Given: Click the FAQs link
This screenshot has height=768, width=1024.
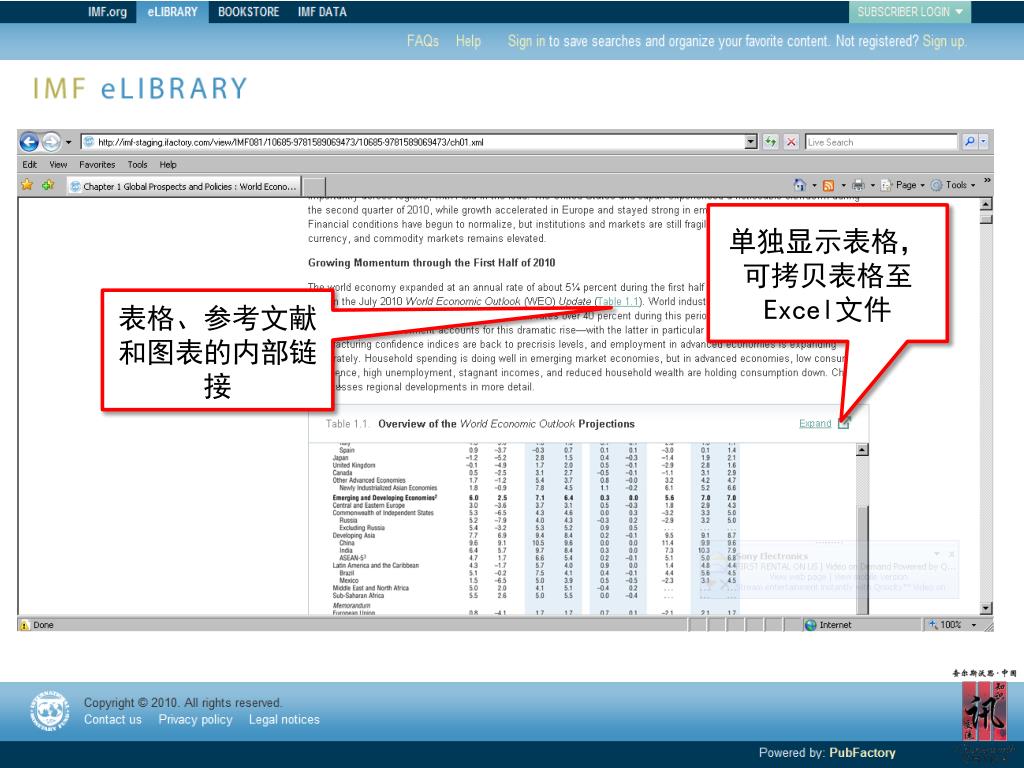Looking at the screenshot, I should (x=423, y=41).
